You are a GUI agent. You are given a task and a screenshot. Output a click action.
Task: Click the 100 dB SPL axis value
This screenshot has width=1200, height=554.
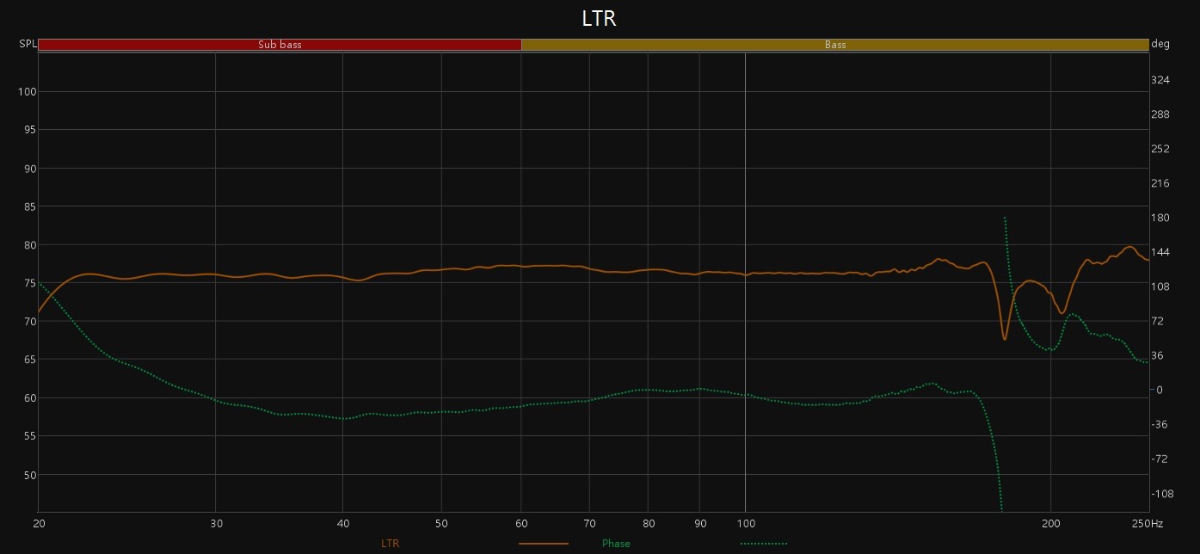pyautogui.click(x=27, y=92)
